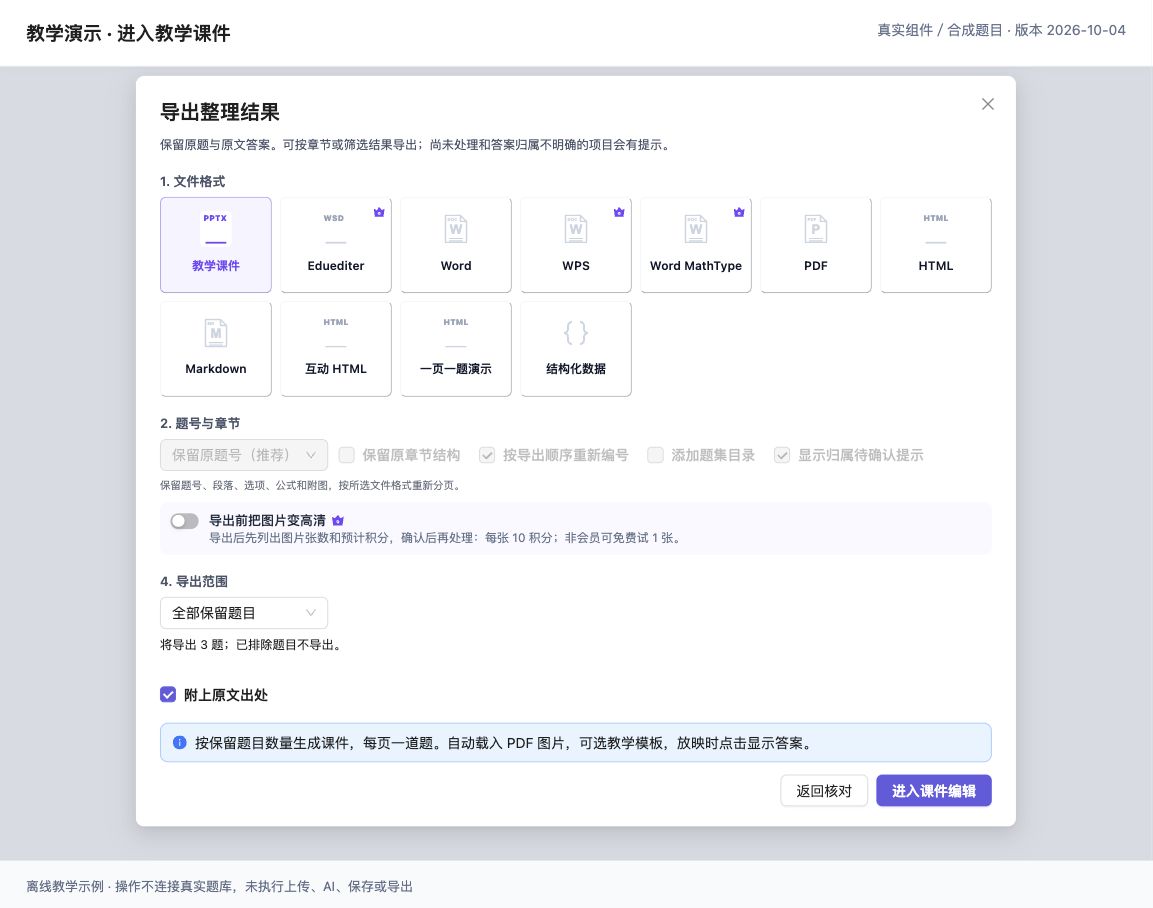Open the 保留原题号（推荐） dropdown
This screenshot has width=1153, height=908.
pos(244,455)
